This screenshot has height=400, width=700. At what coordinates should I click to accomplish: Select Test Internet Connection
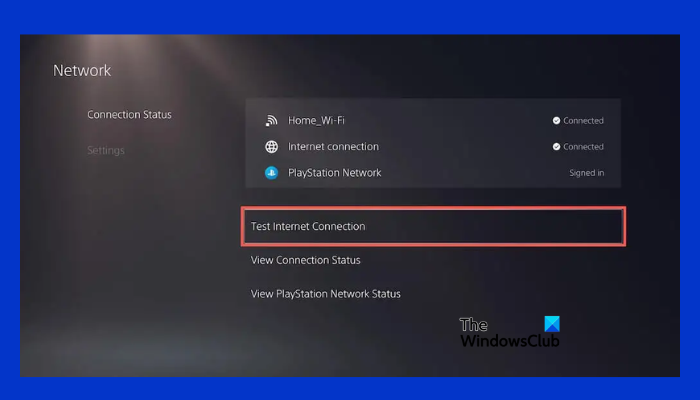(x=433, y=226)
